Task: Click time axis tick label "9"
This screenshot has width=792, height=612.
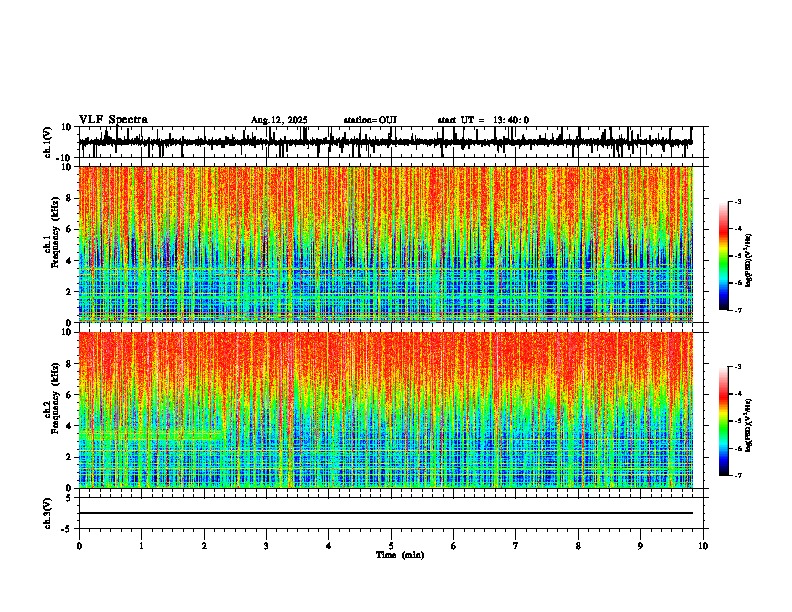Action: [640, 546]
